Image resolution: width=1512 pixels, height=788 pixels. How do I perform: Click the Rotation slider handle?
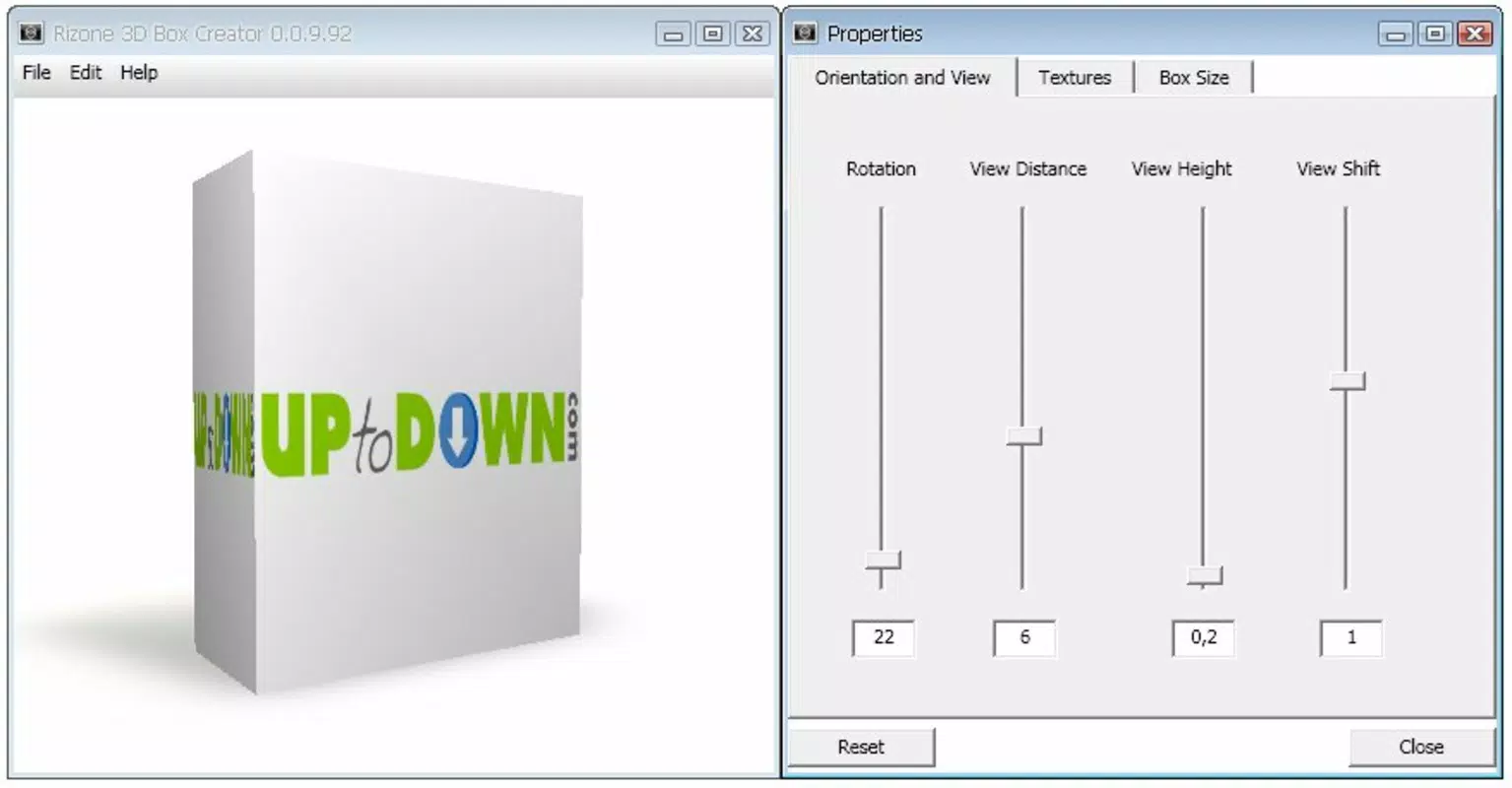click(883, 560)
